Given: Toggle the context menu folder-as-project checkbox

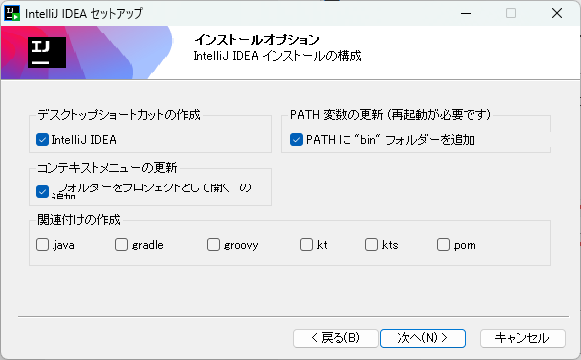Looking at the screenshot, I should pos(43,191).
